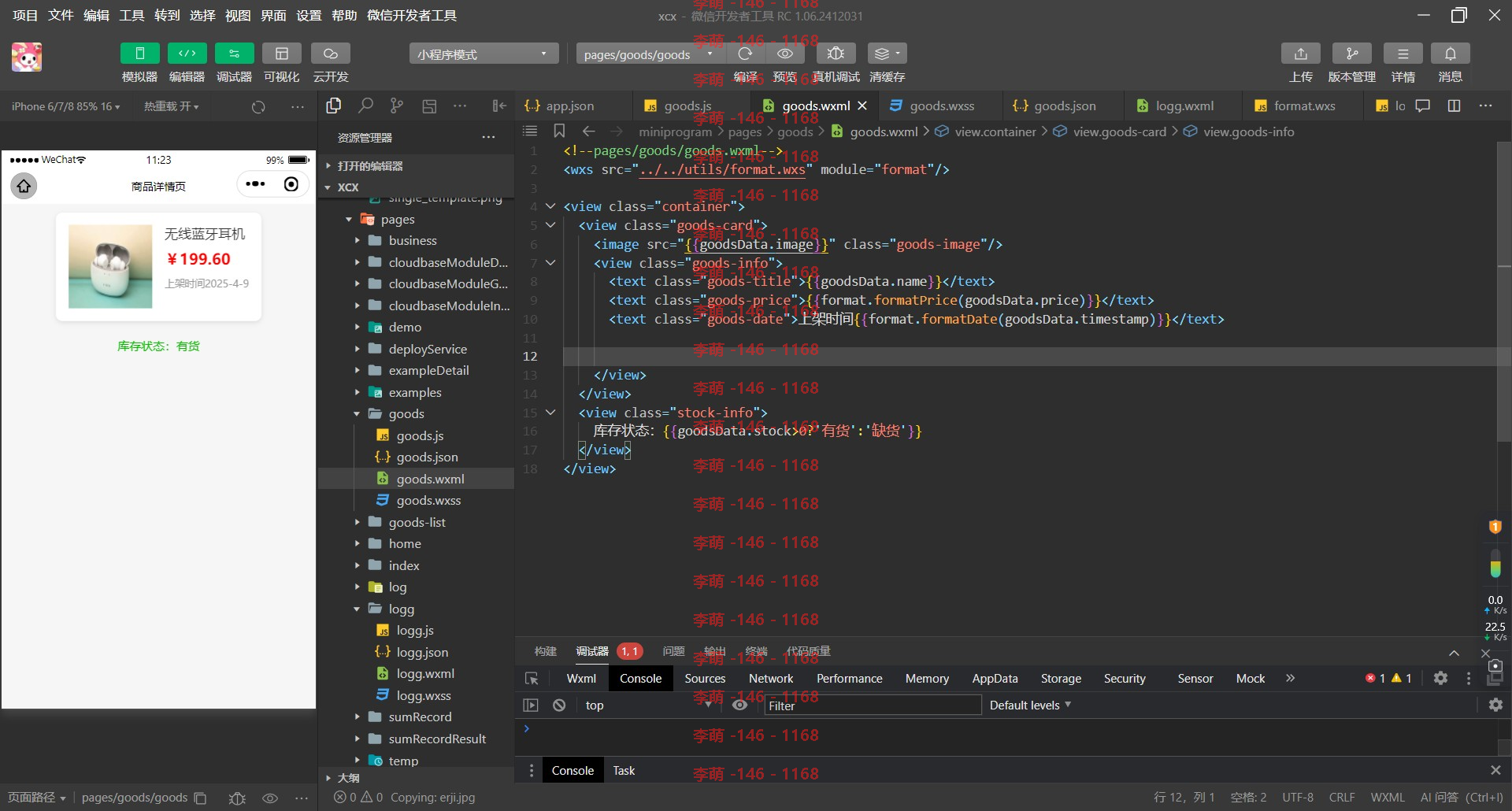Open the 设置 menu
This screenshot has height=811, width=1512.
[x=309, y=15]
